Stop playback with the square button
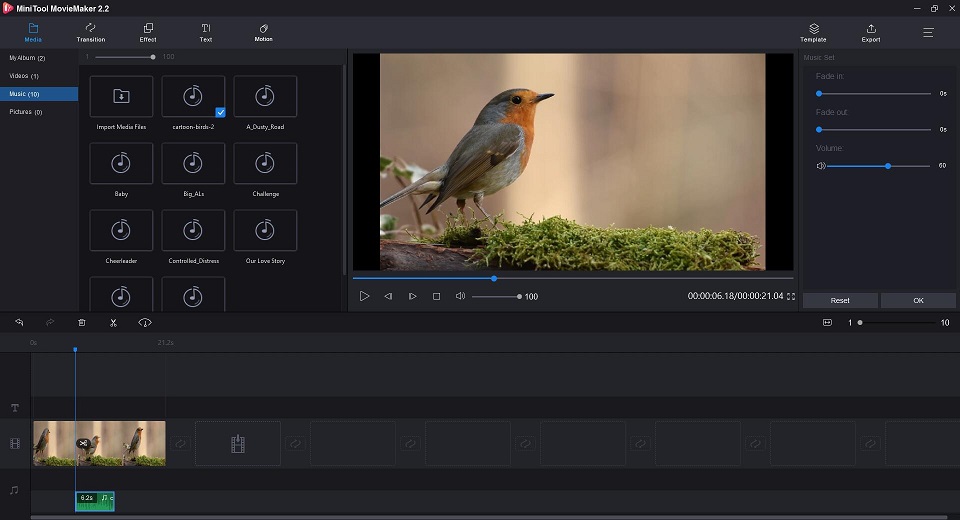 (x=437, y=296)
